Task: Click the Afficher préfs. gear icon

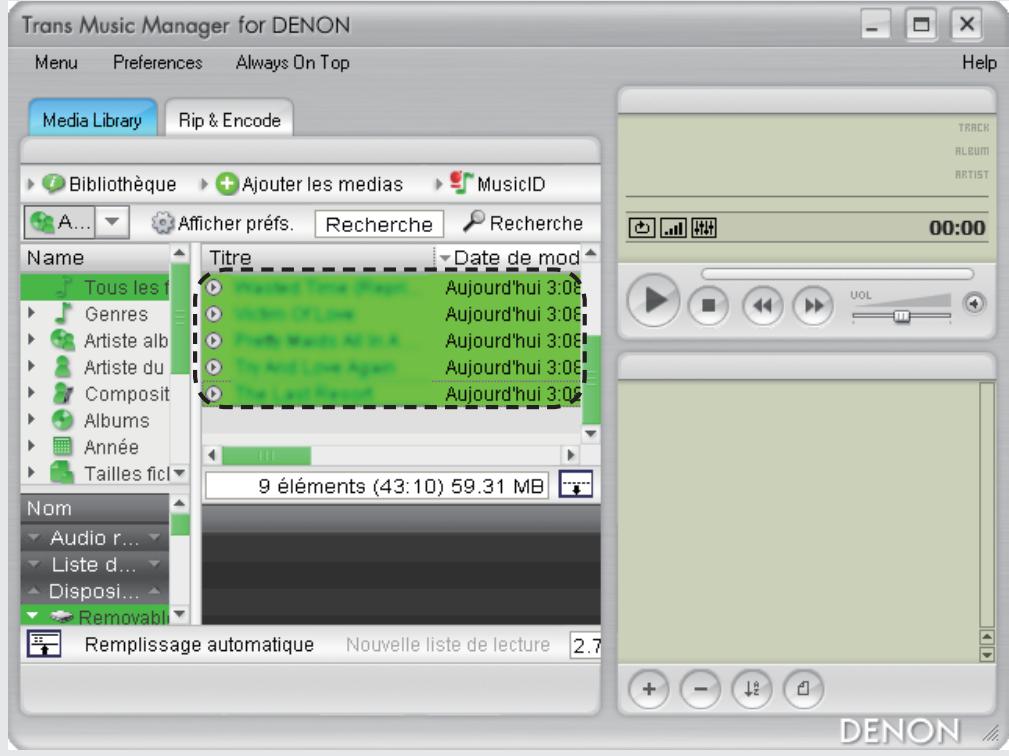Action: tap(162, 223)
